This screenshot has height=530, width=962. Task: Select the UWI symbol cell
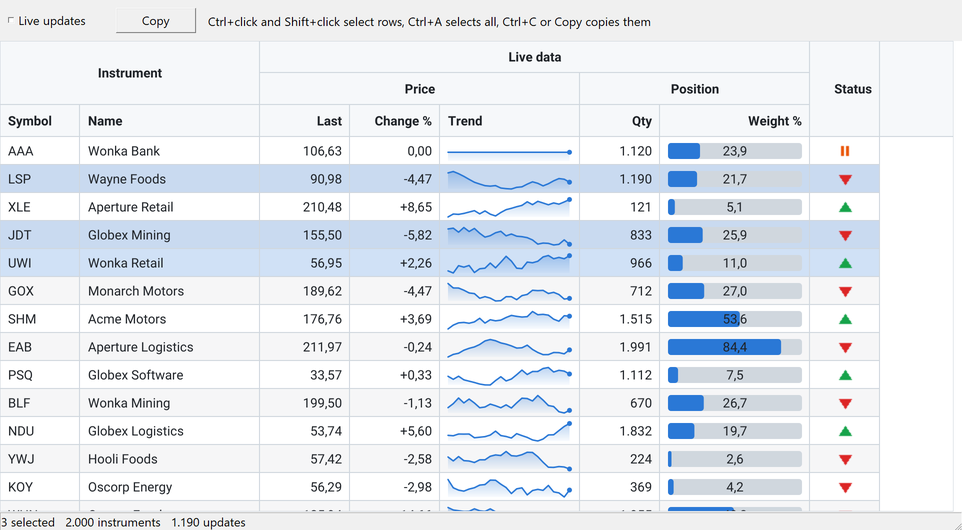40,263
